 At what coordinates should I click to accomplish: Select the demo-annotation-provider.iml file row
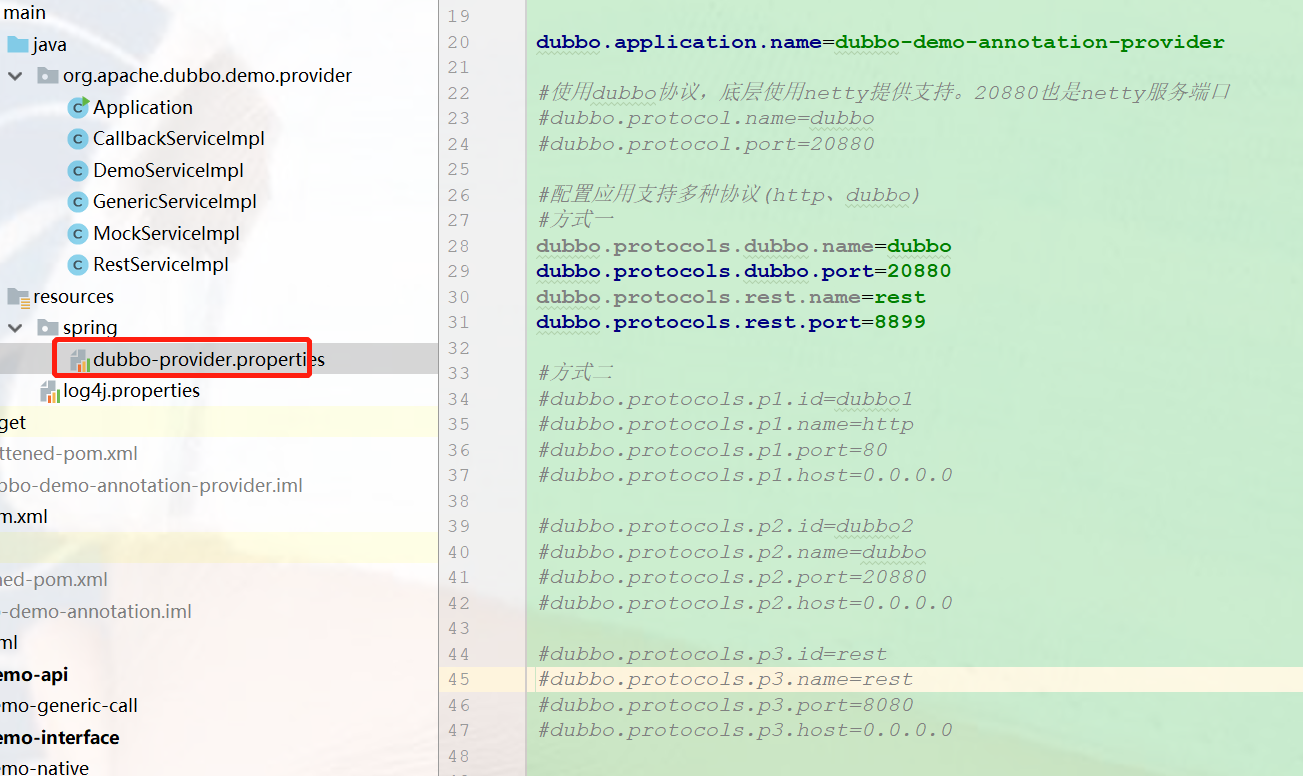219,486
